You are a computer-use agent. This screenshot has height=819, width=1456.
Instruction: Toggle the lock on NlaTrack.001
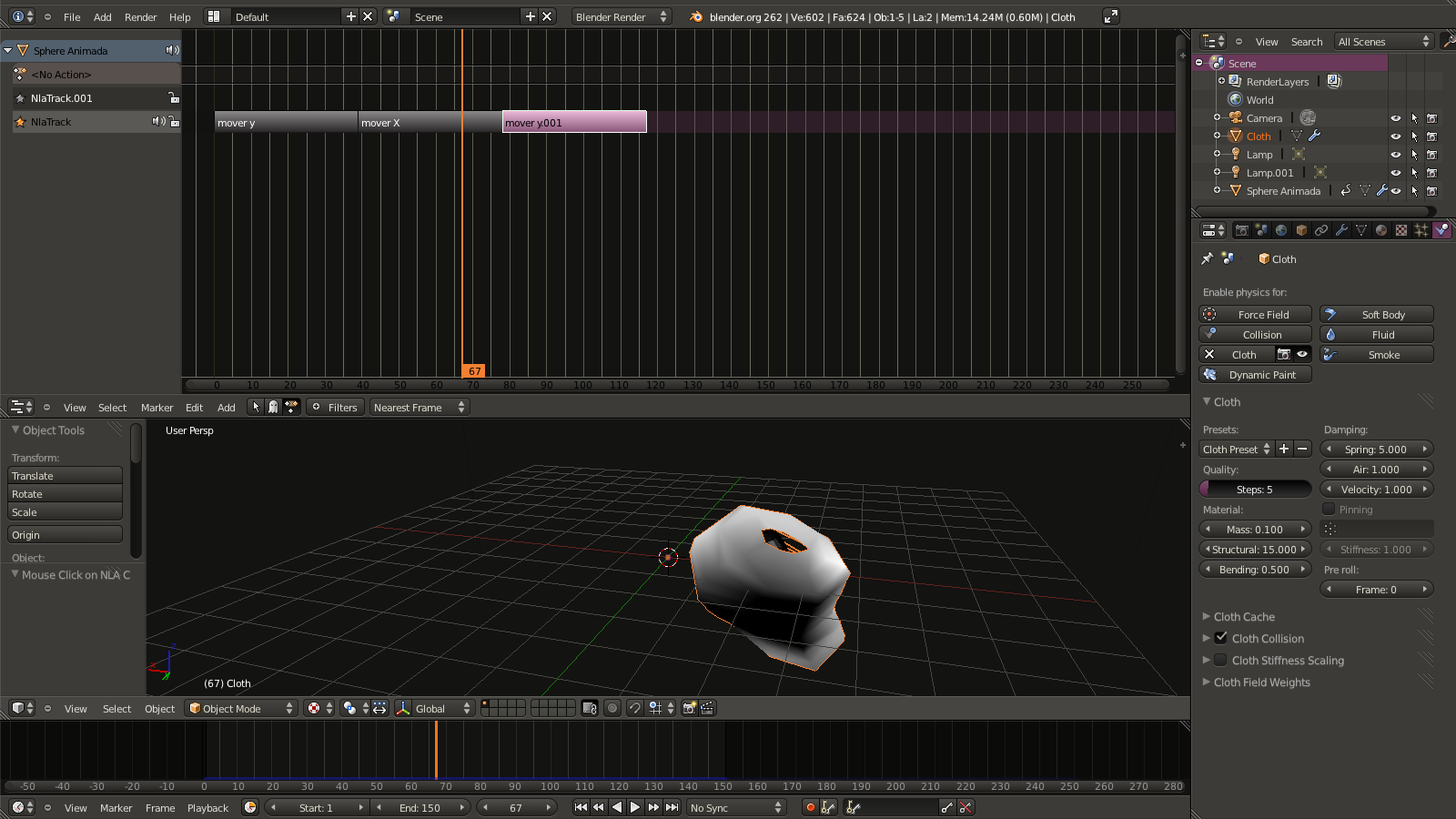pyautogui.click(x=173, y=97)
